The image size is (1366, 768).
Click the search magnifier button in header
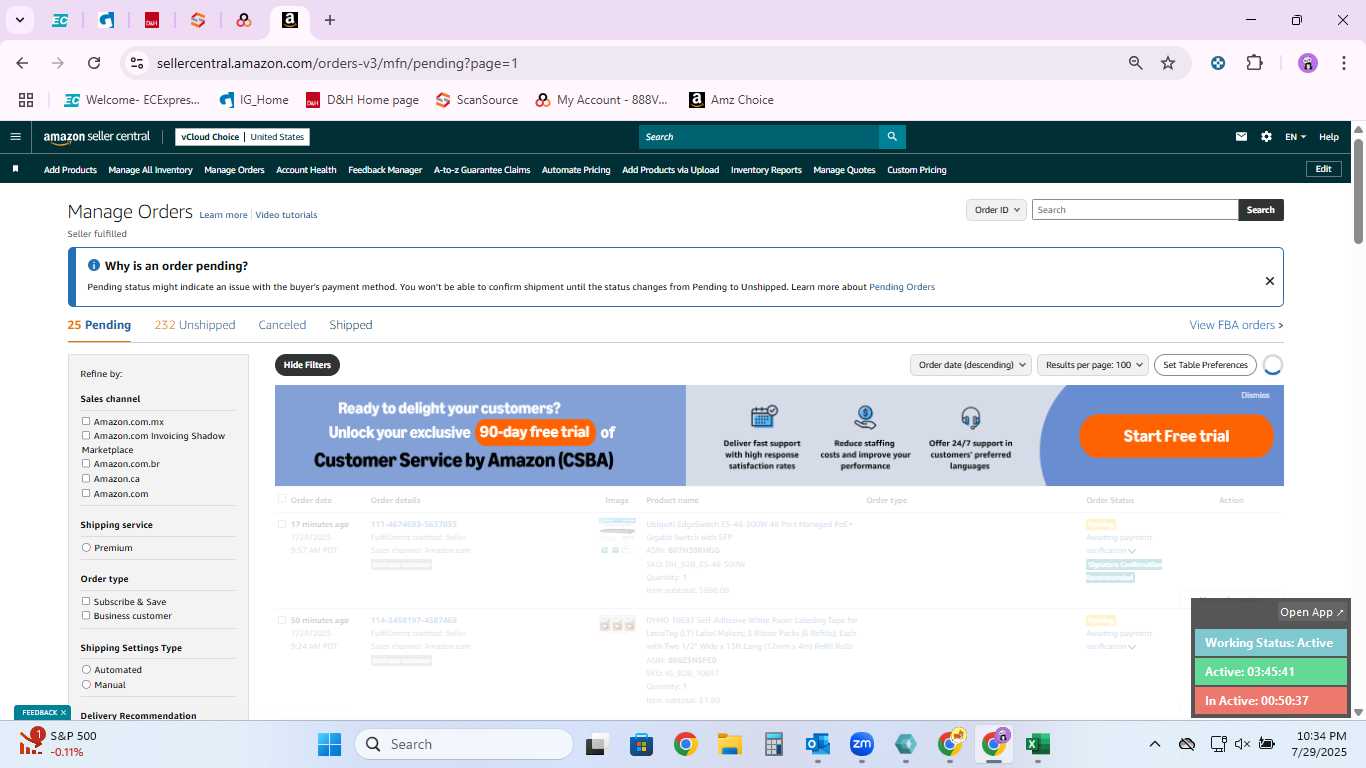892,137
